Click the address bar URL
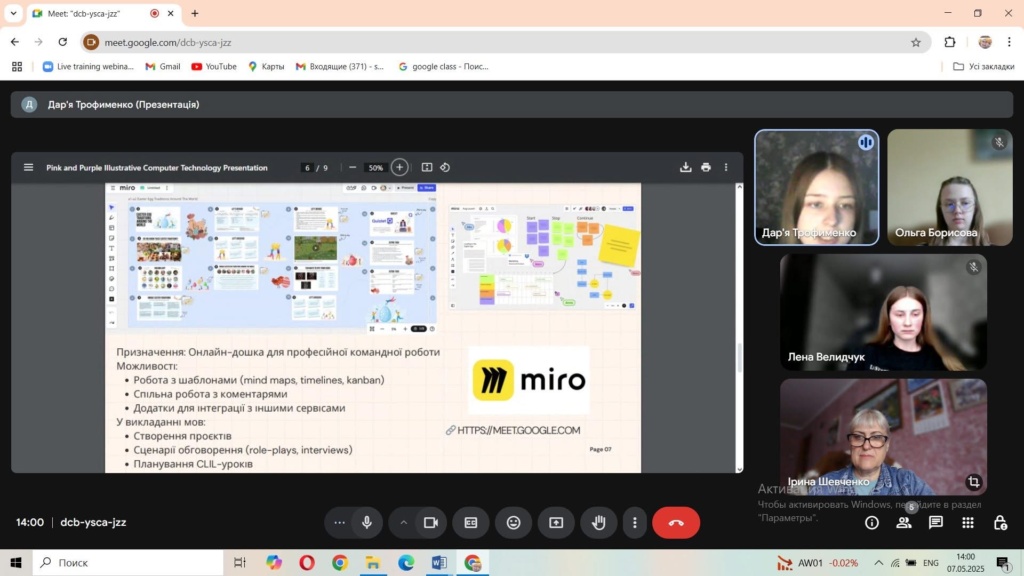 [x=168, y=42]
